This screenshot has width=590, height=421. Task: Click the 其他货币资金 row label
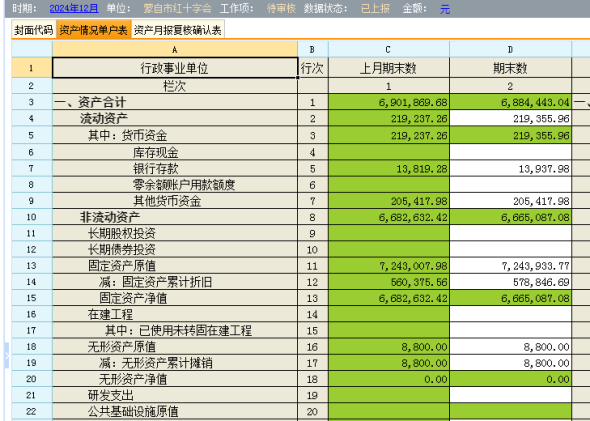[167, 201]
